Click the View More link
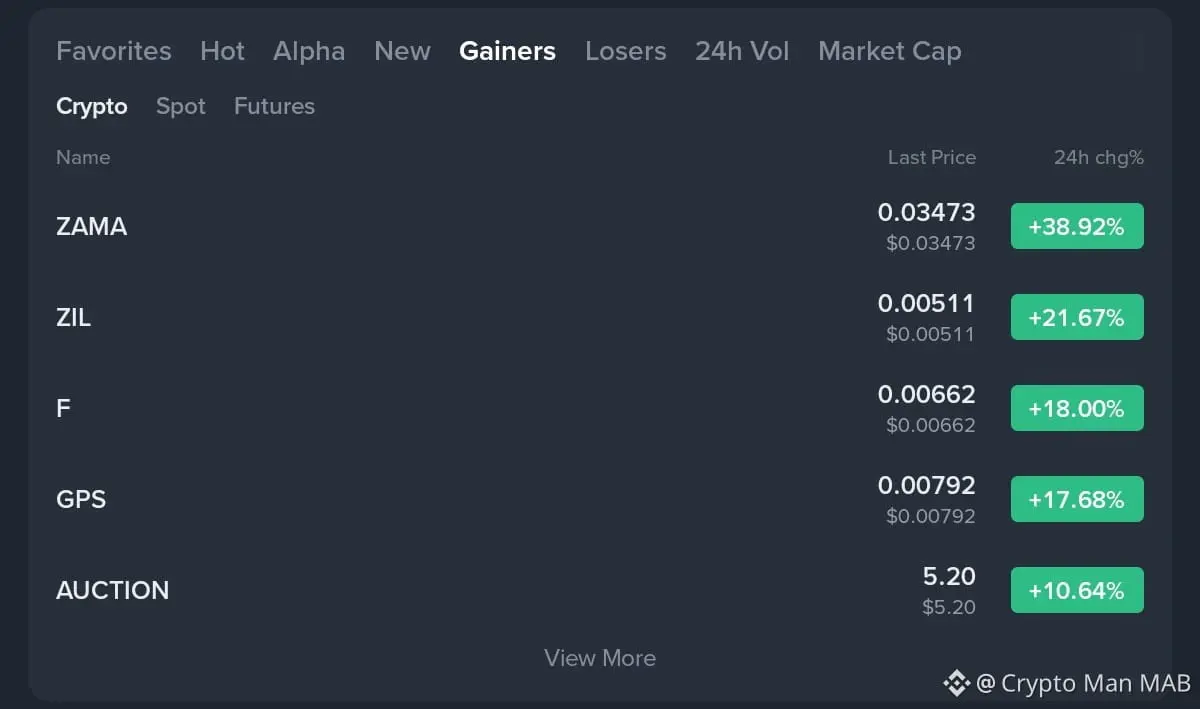Screen dimensions: 1200x709 click(x=600, y=658)
